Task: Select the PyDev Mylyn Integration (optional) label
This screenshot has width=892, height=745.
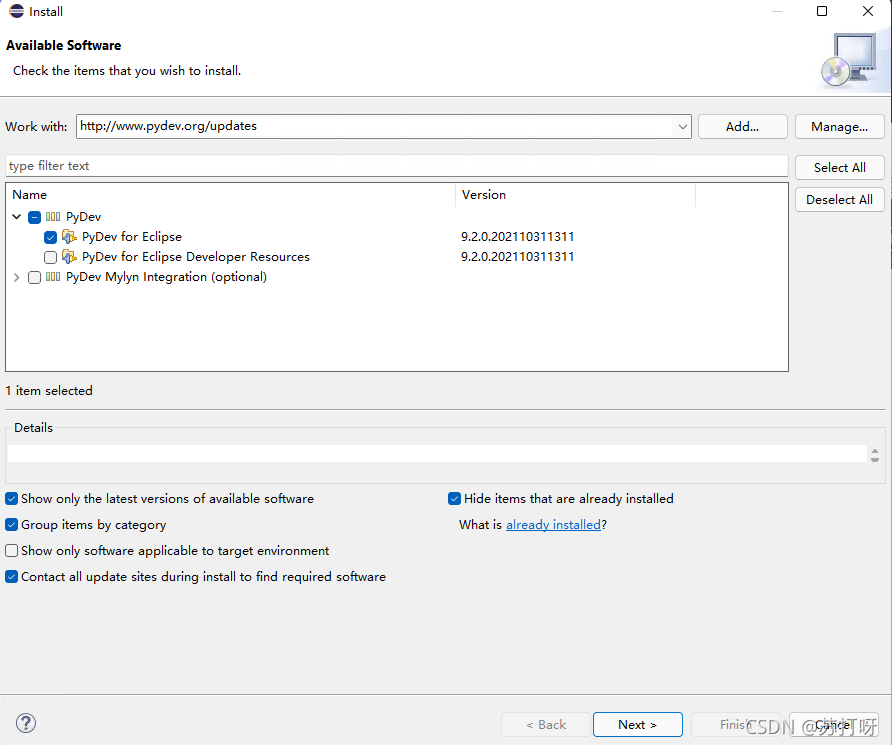Action: 166,277
